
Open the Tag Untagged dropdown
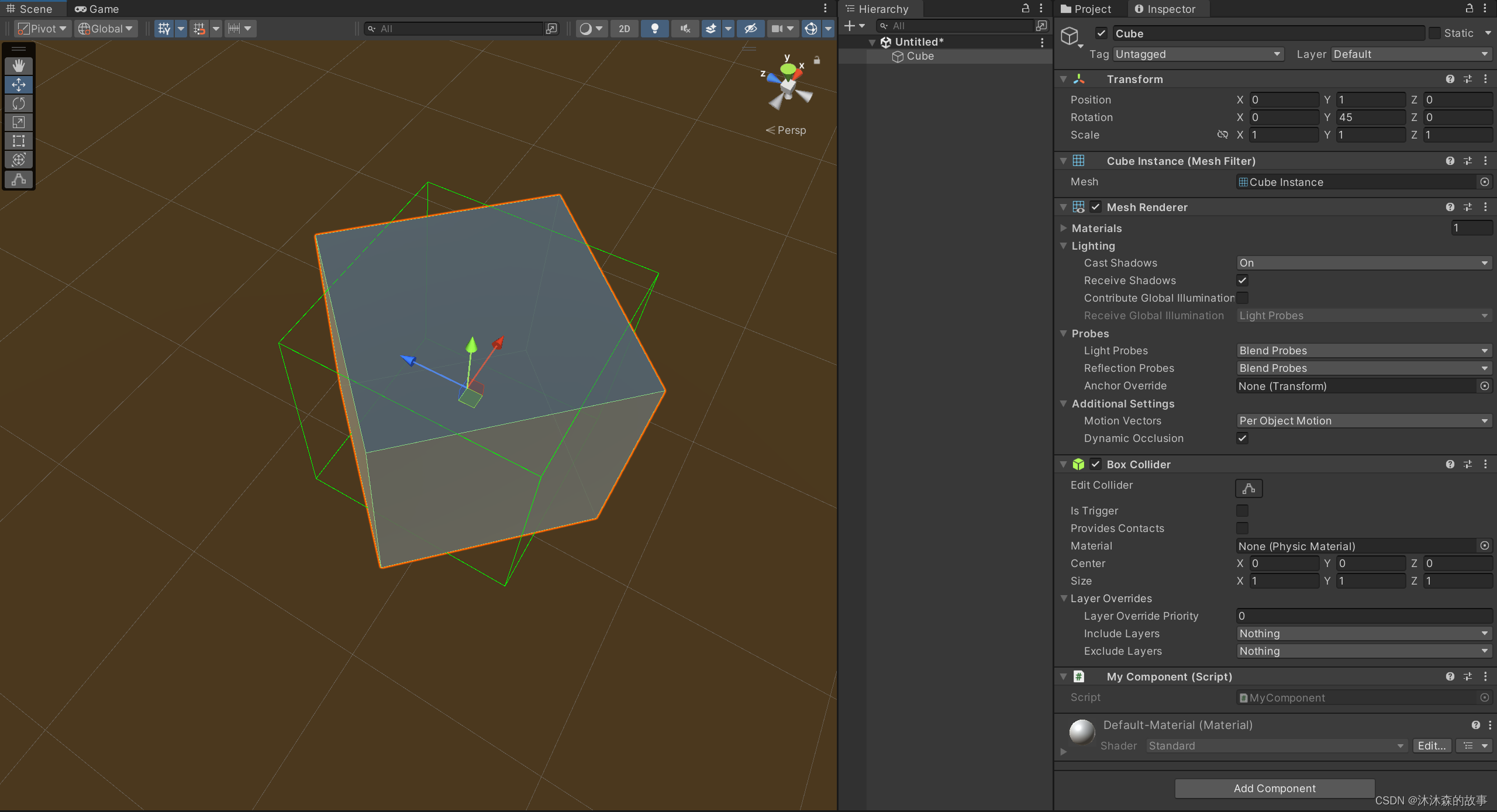pyautogui.click(x=1198, y=54)
